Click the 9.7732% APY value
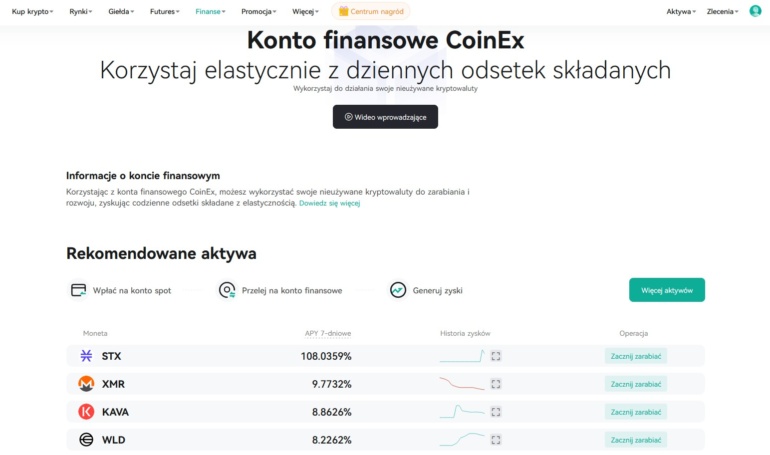The image size is (770, 455). (331, 384)
